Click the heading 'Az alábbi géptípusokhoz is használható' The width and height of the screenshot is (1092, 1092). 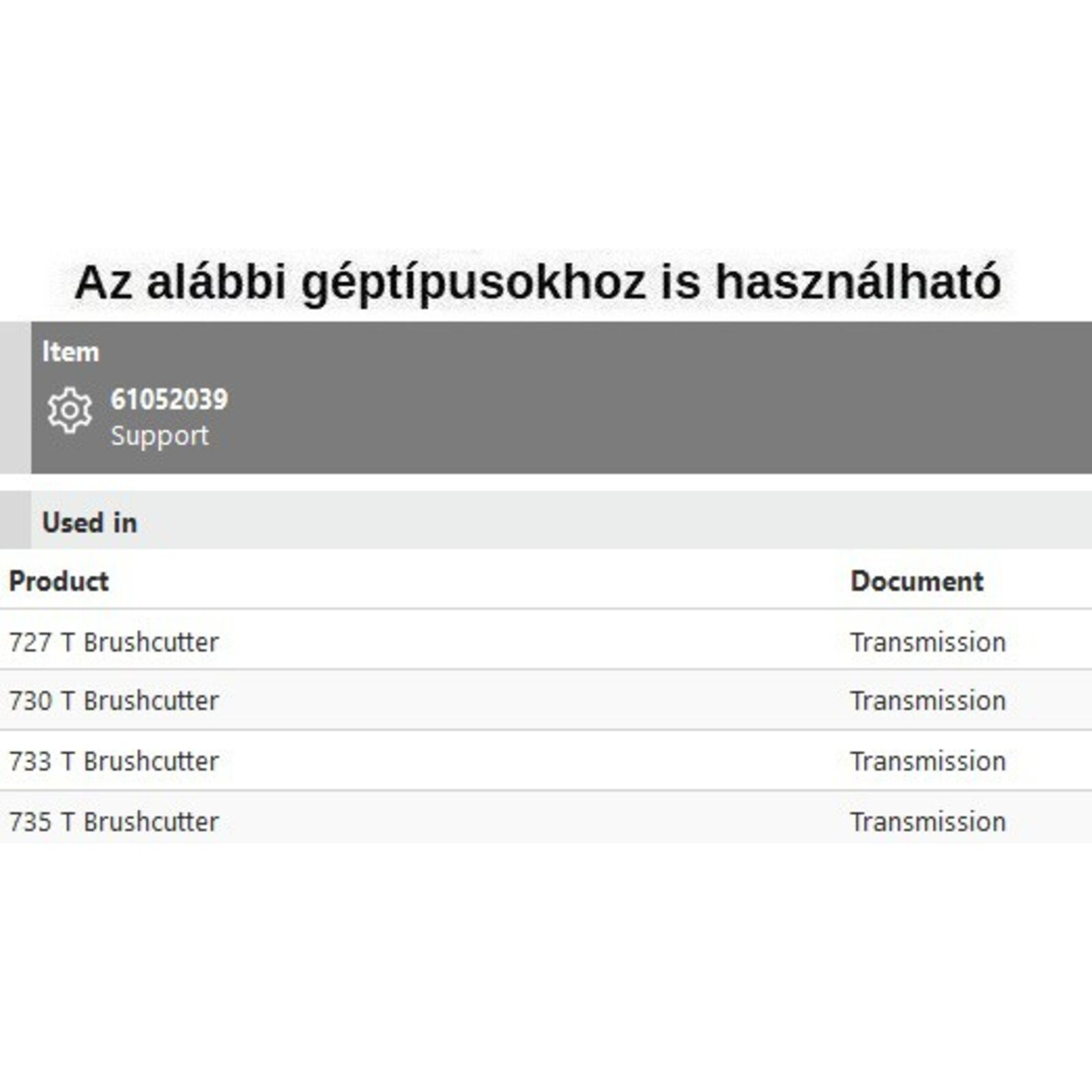[538, 283]
